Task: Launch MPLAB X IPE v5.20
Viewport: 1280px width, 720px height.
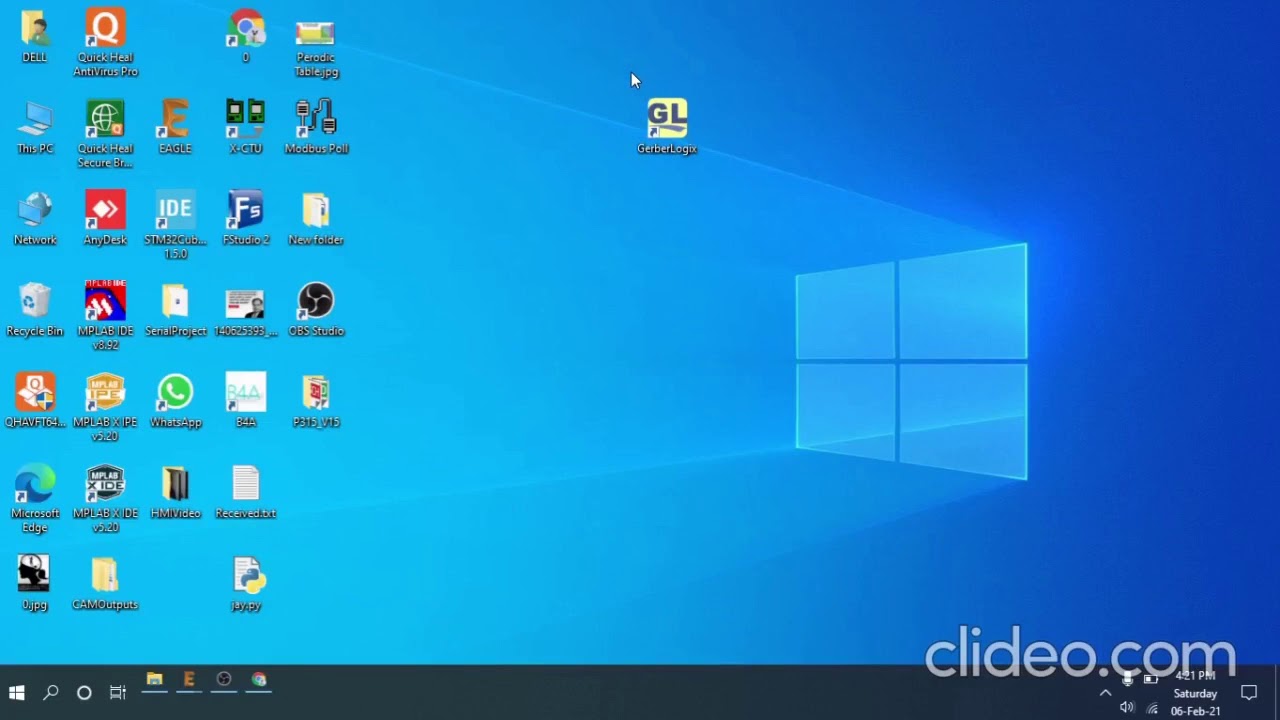Action: 105,407
